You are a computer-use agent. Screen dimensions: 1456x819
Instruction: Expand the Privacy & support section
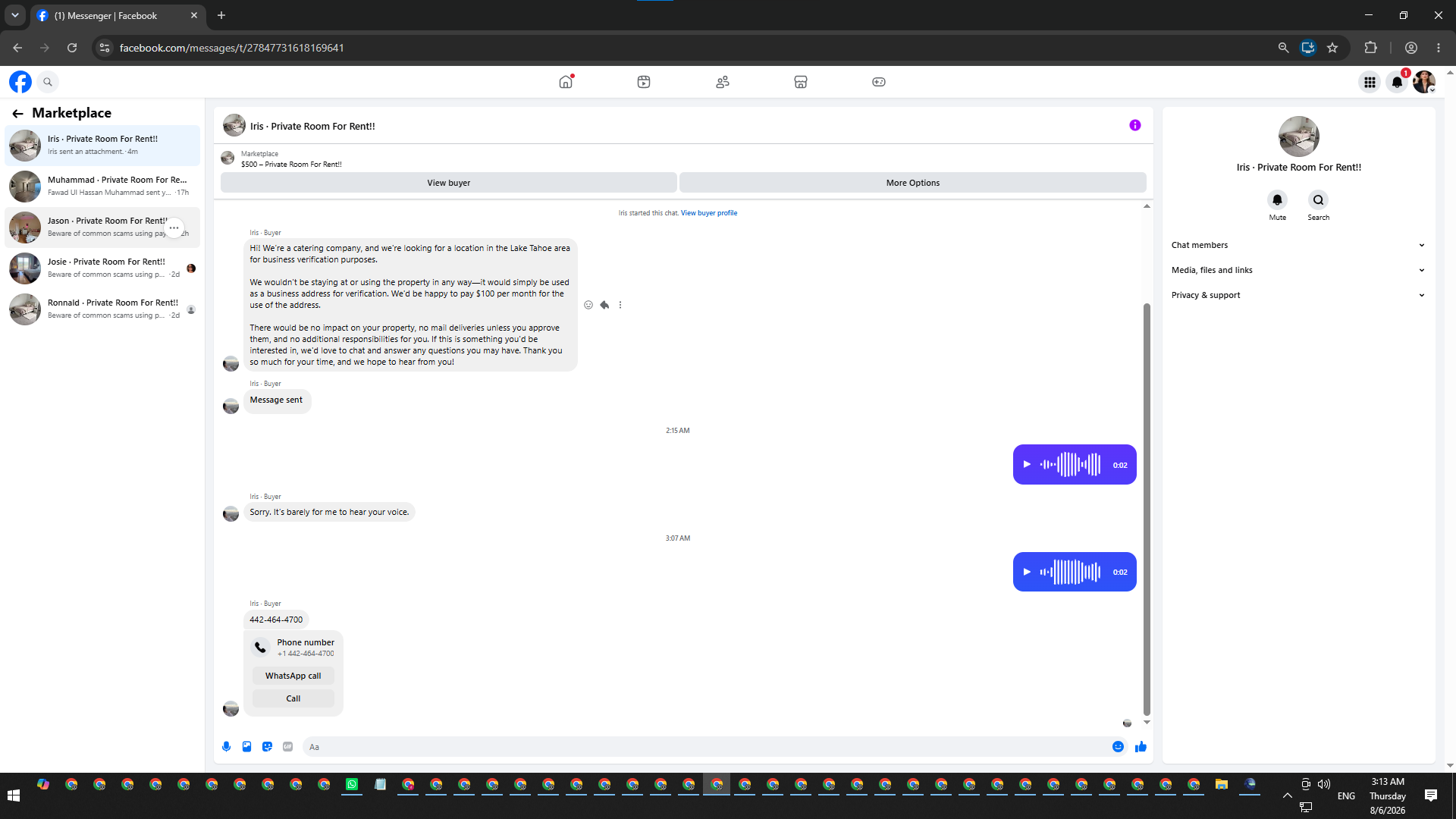tap(1298, 295)
